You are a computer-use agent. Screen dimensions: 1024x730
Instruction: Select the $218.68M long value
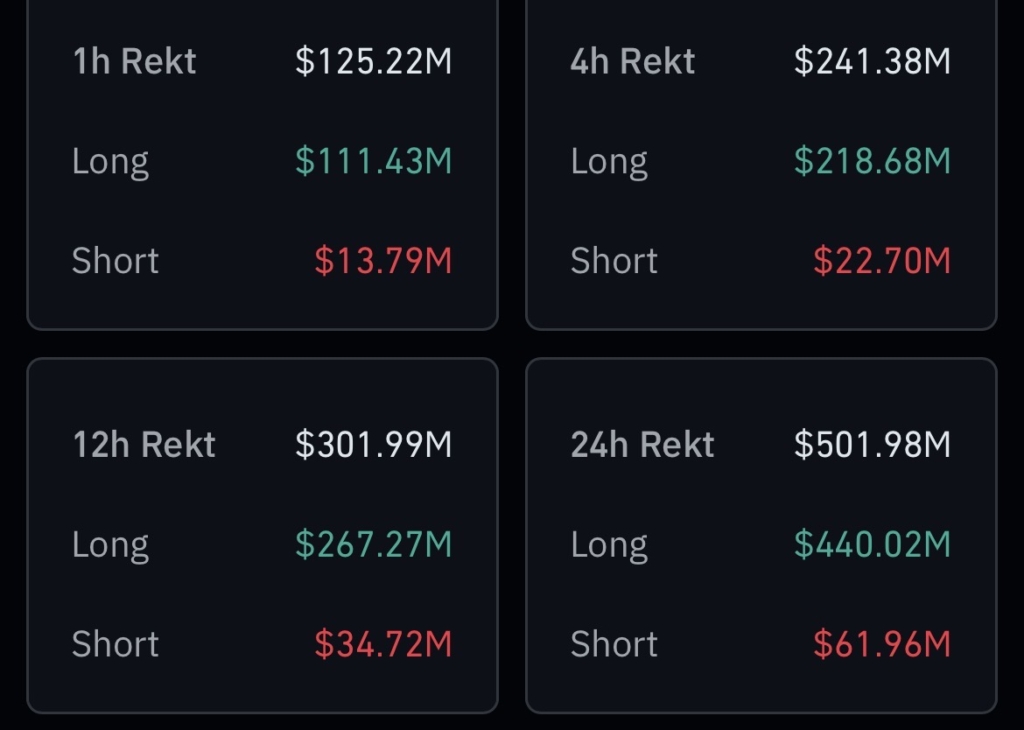(x=872, y=161)
